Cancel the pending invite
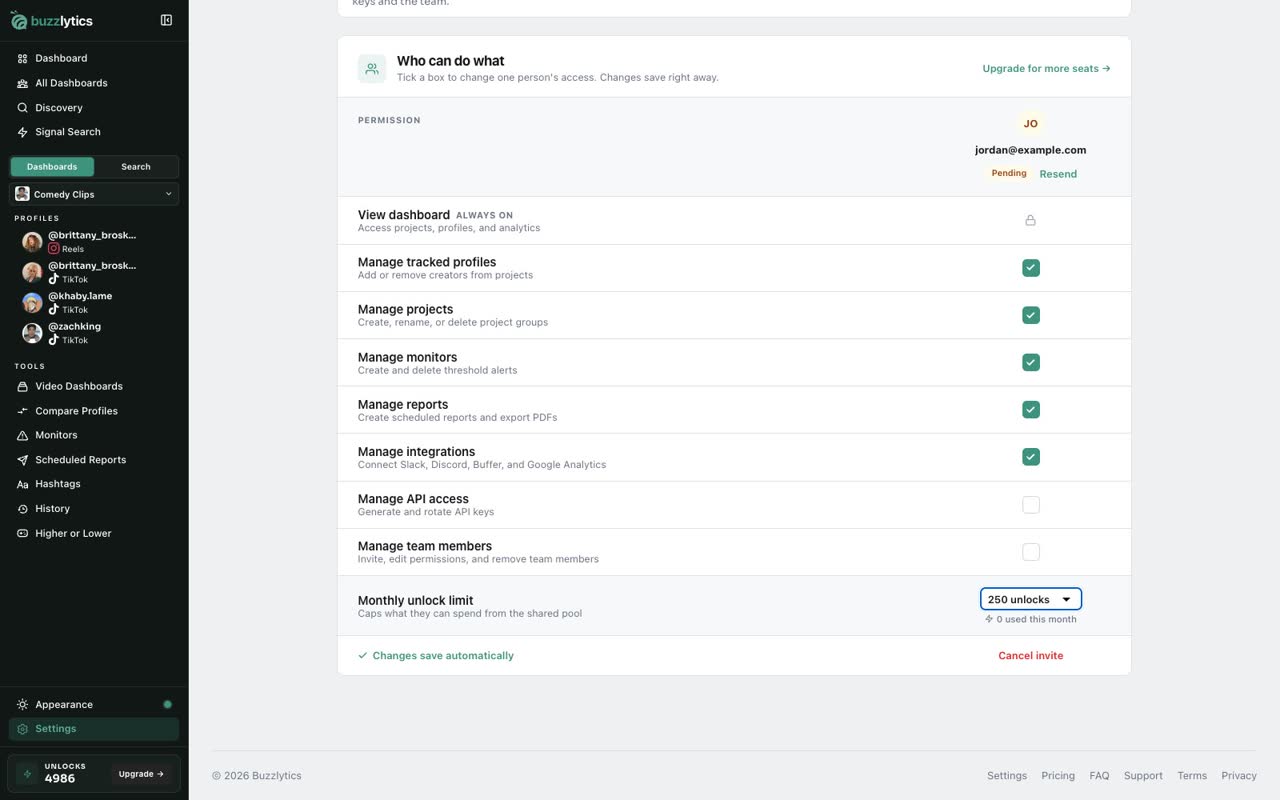 click(x=1031, y=656)
